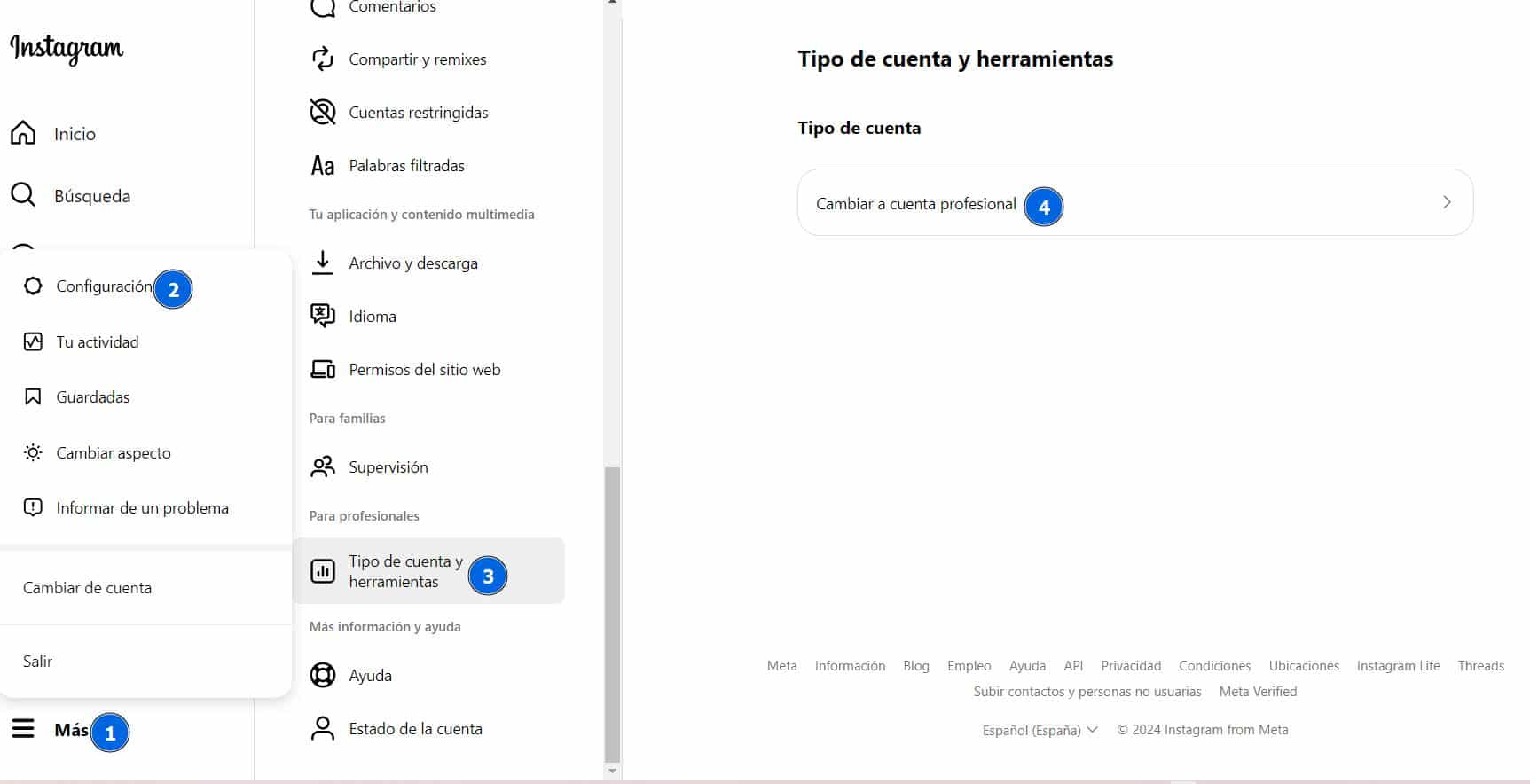Click the Palabras filtradas Aa icon
The image size is (1530, 784).
coord(323,166)
